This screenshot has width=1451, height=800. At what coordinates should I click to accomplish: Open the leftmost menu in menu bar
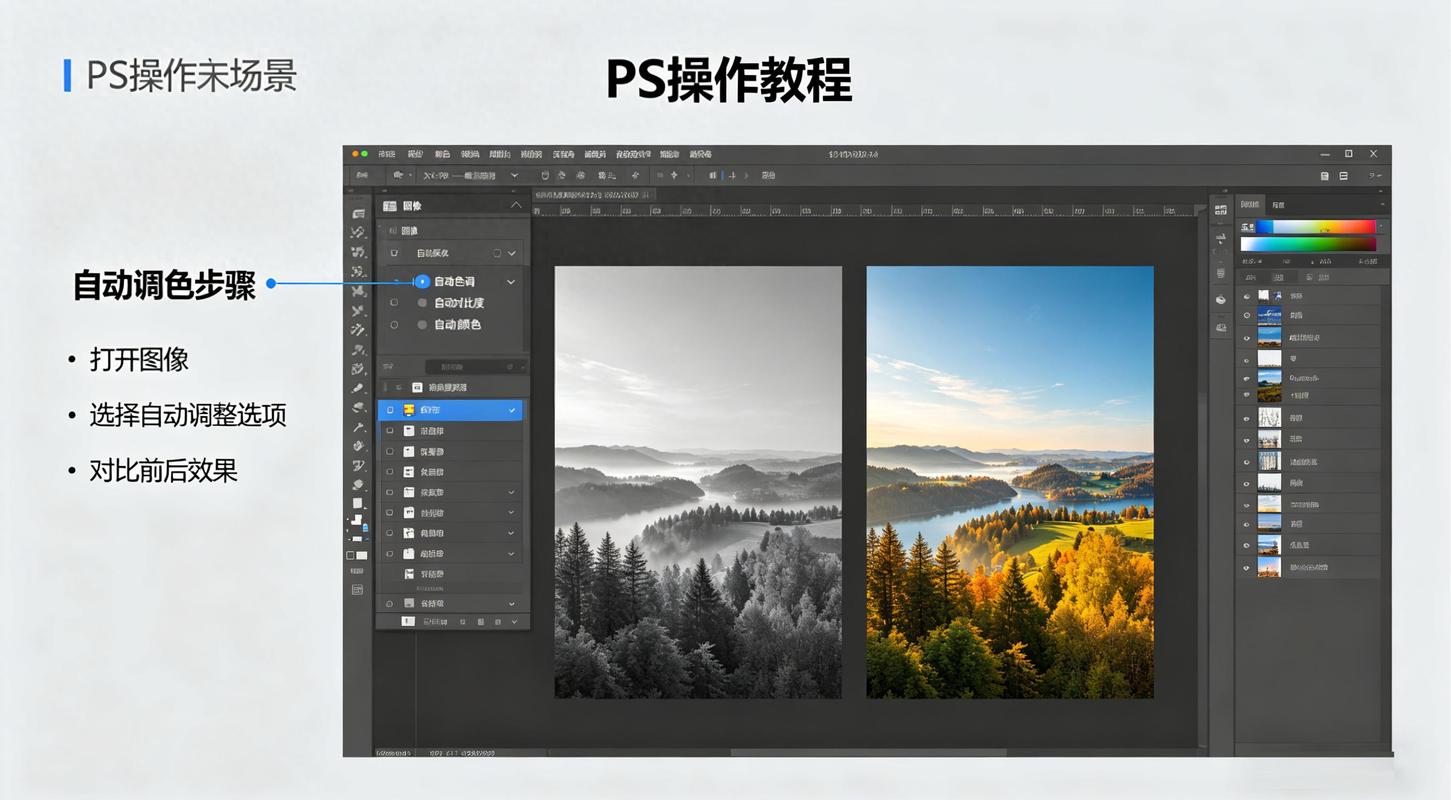(387, 155)
